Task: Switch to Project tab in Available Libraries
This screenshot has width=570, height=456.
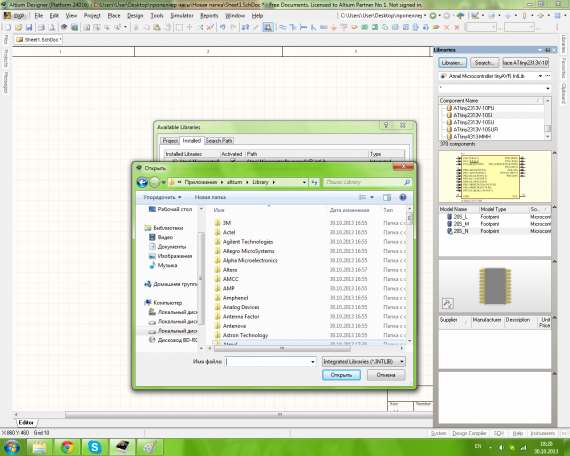Action: pyautogui.click(x=170, y=141)
